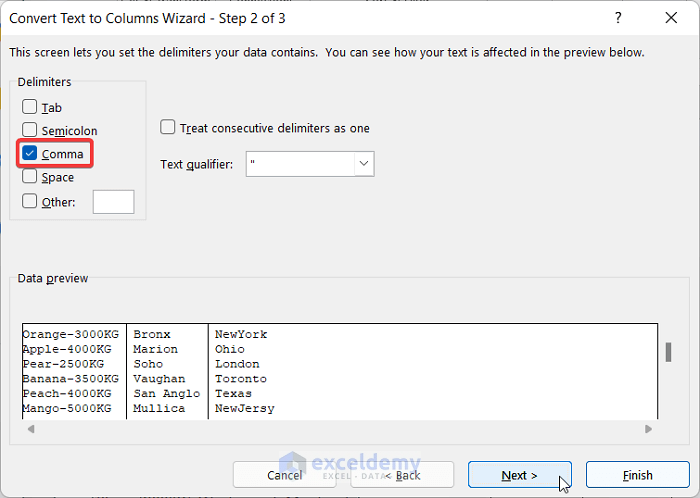Go back with the Back button

400,475
